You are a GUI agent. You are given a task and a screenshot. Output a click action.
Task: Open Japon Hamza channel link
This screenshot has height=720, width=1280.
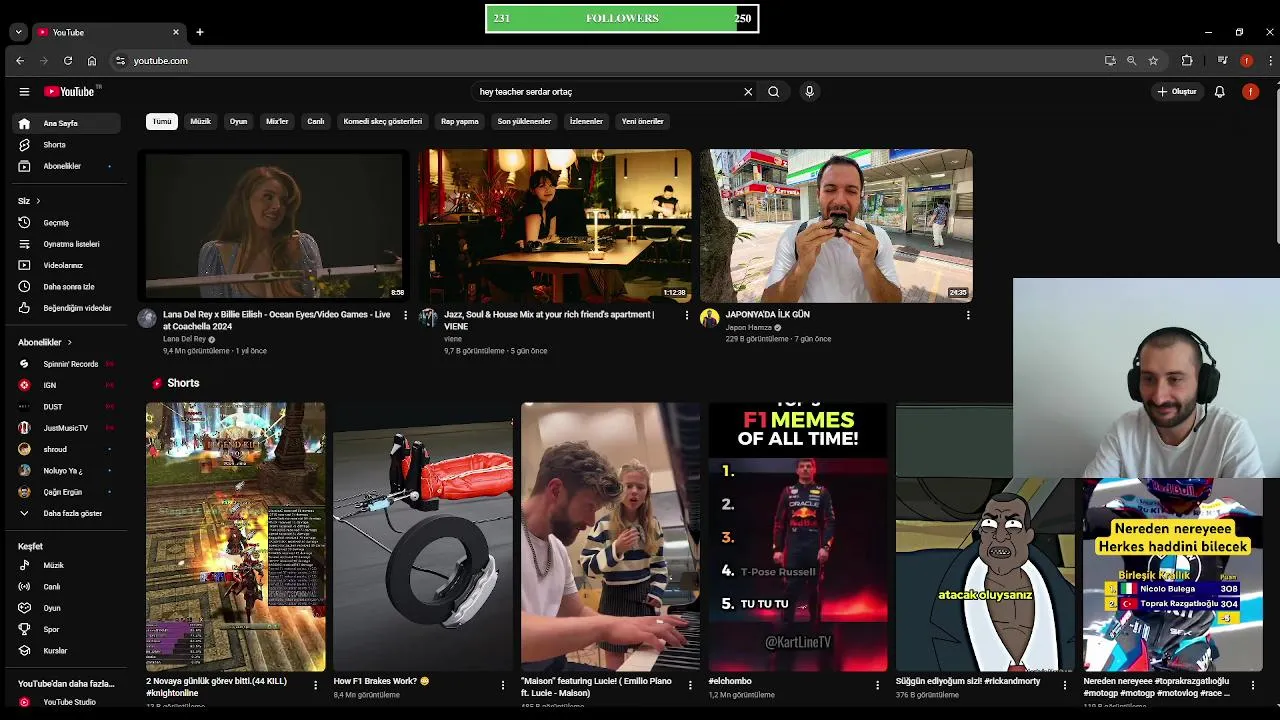click(748, 327)
